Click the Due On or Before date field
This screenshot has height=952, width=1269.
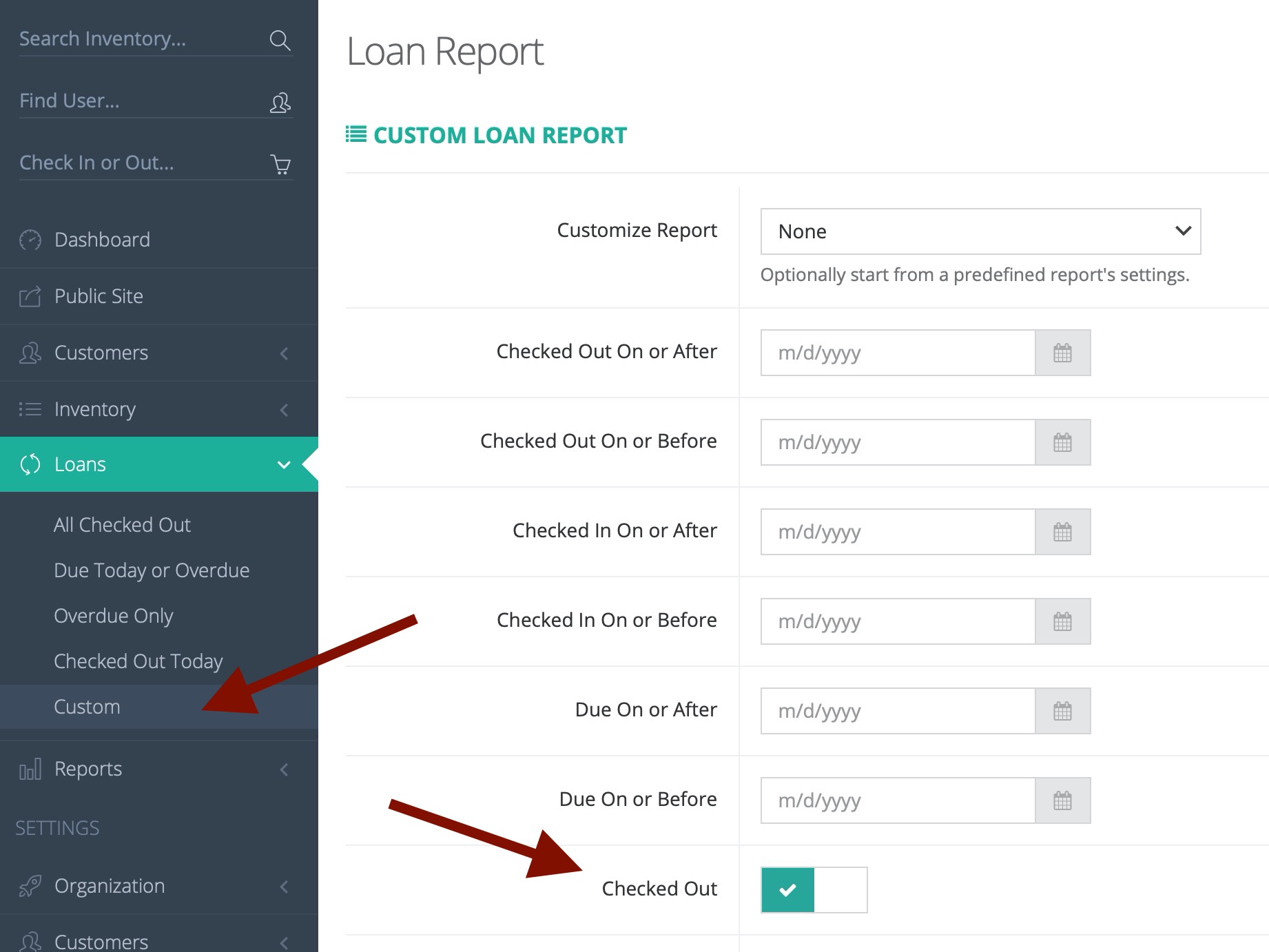(898, 800)
